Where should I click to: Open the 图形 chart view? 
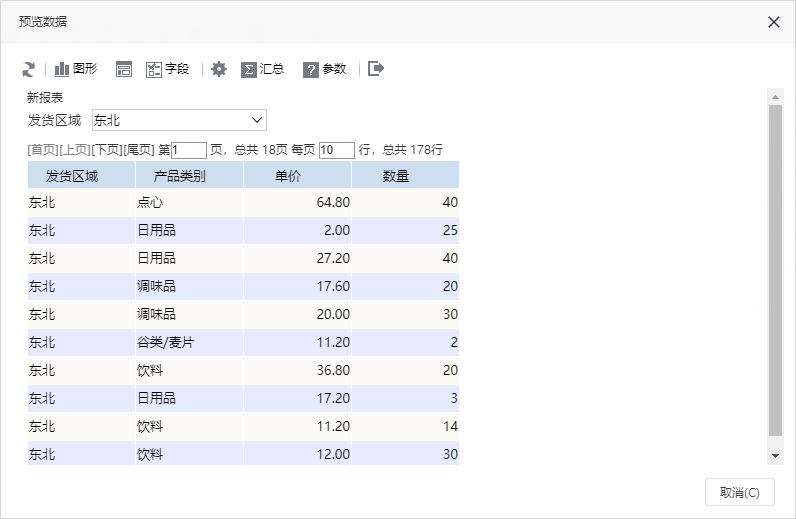click(76, 69)
